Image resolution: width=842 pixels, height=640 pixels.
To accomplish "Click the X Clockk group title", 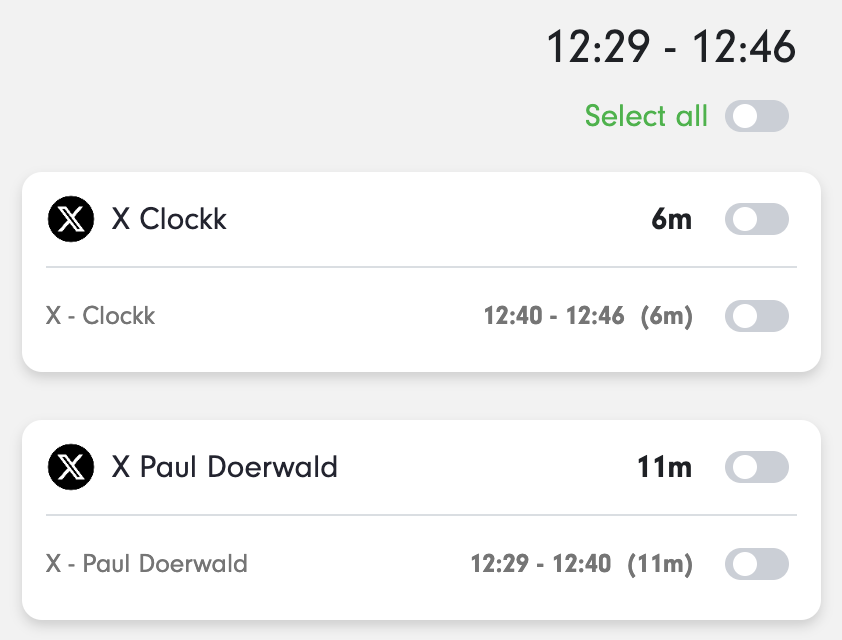I will pyautogui.click(x=169, y=219).
